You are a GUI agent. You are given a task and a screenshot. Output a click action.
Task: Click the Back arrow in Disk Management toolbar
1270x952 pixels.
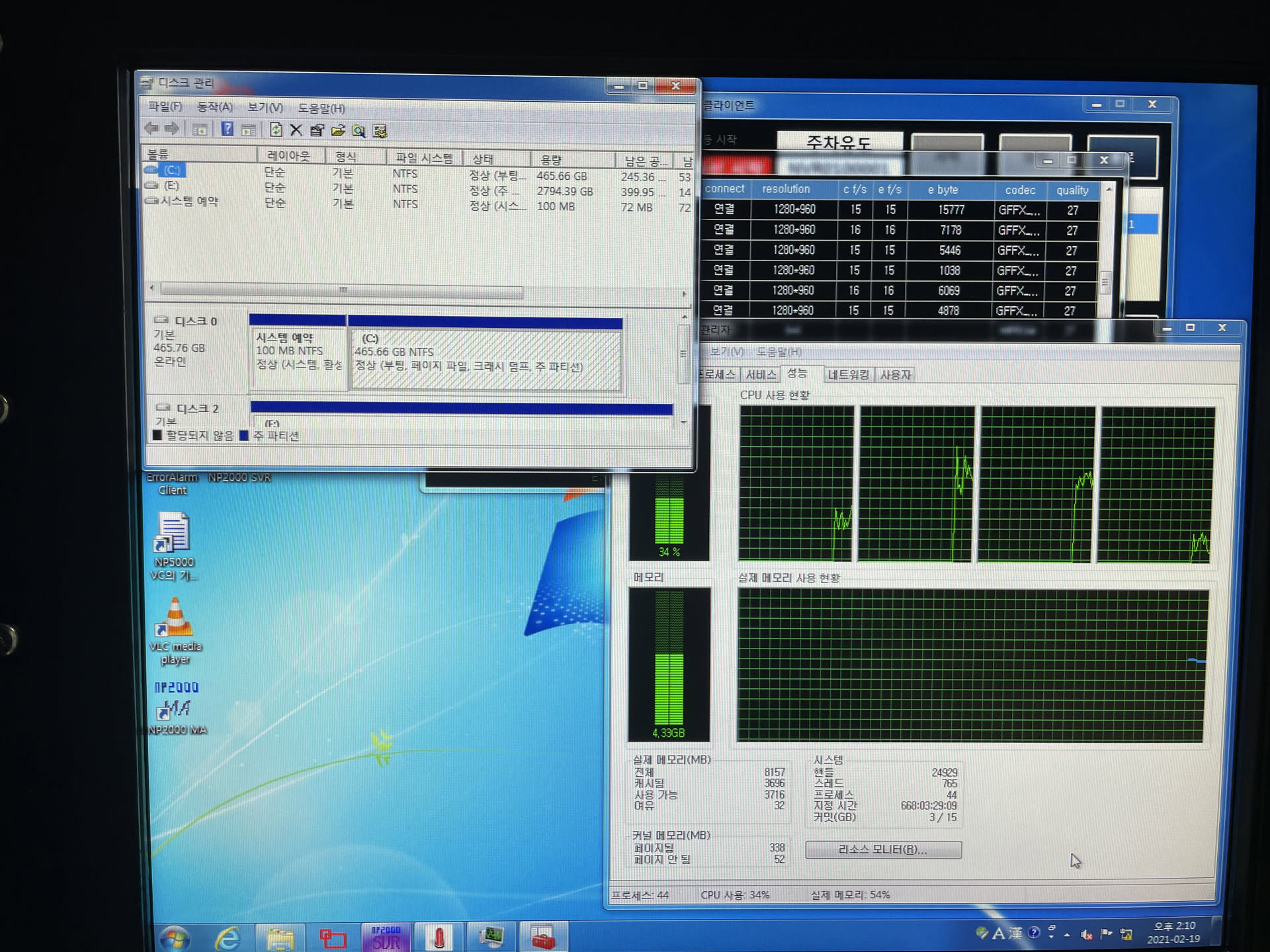click(151, 129)
